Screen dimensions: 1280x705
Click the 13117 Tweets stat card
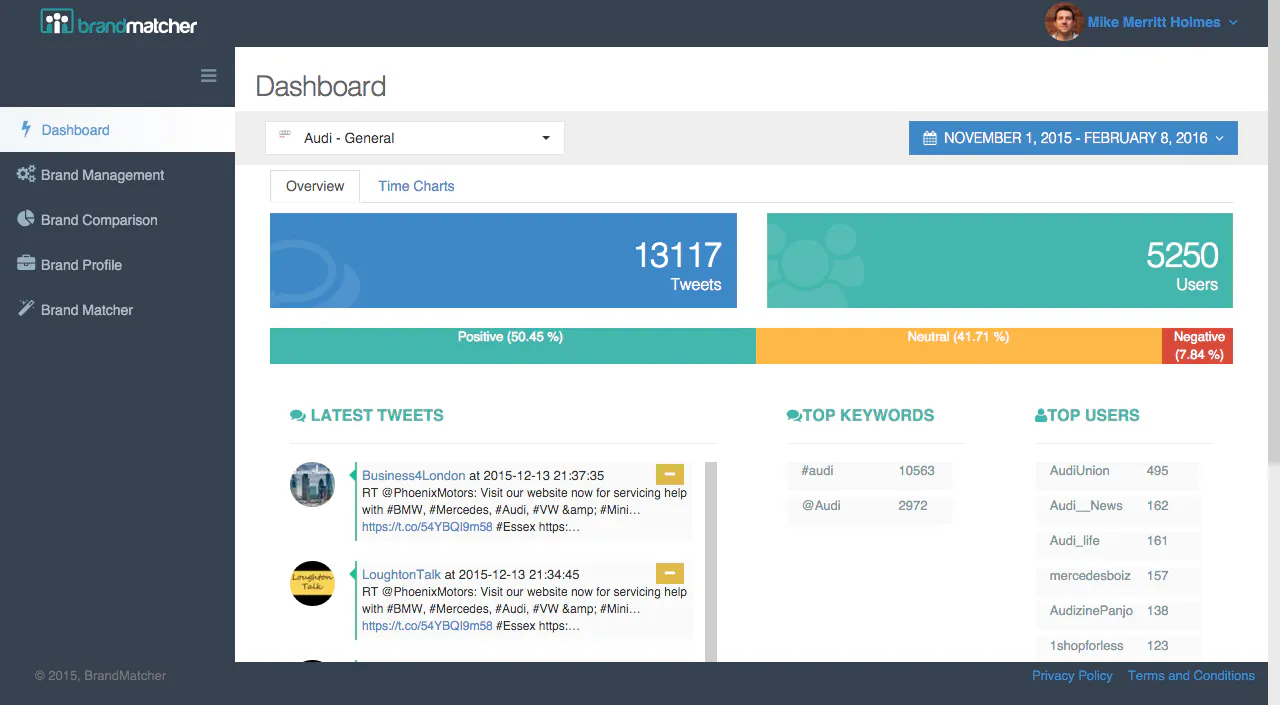point(503,260)
